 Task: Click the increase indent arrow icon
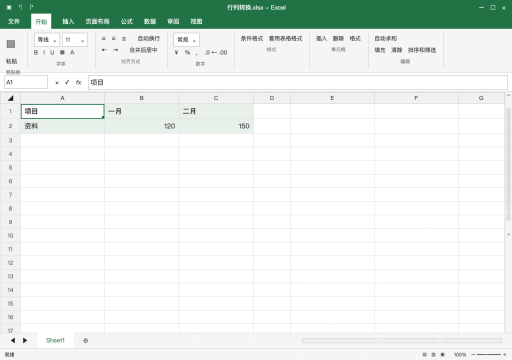[x=115, y=50]
